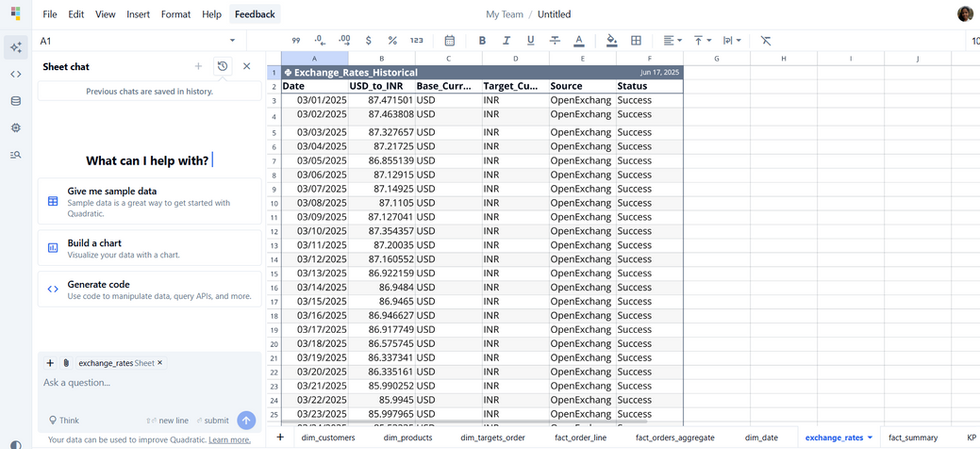Choose Build a chart suggestion
980x449 pixels.
(x=149, y=248)
